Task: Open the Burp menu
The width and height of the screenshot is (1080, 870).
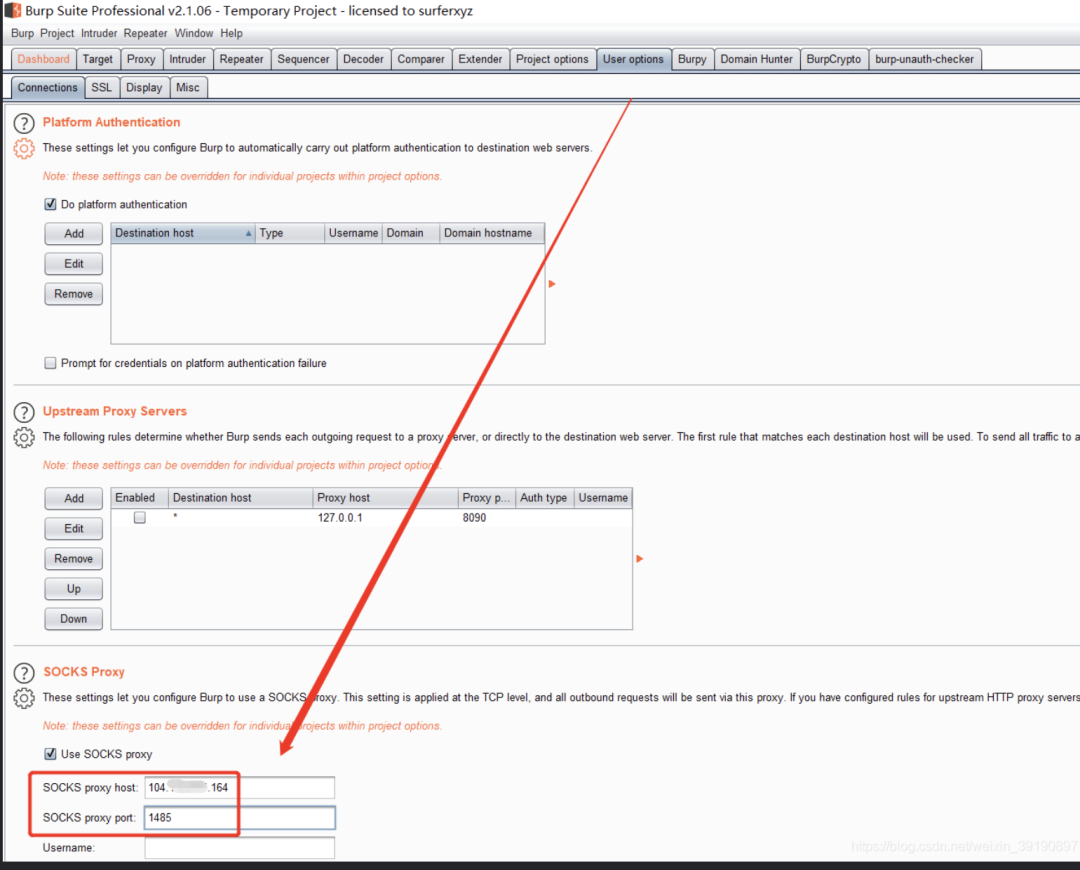Action: [x=22, y=33]
